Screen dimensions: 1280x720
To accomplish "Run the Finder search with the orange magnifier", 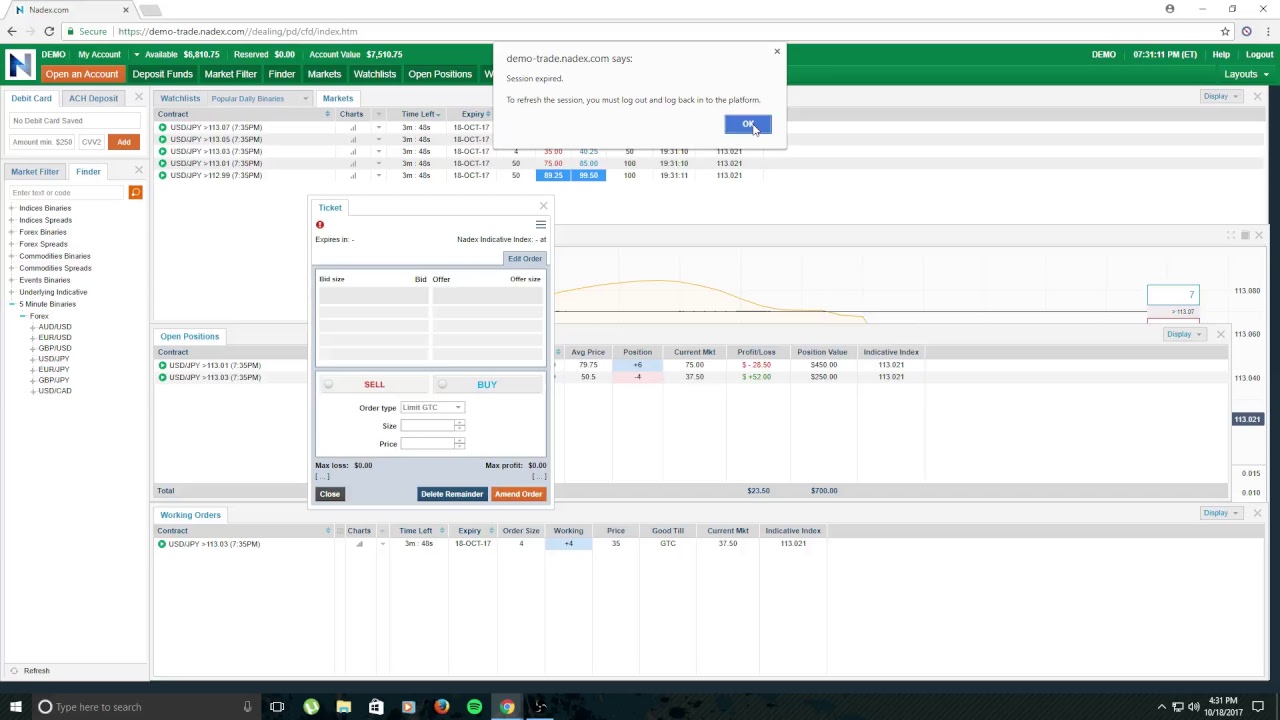I will (135, 192).
